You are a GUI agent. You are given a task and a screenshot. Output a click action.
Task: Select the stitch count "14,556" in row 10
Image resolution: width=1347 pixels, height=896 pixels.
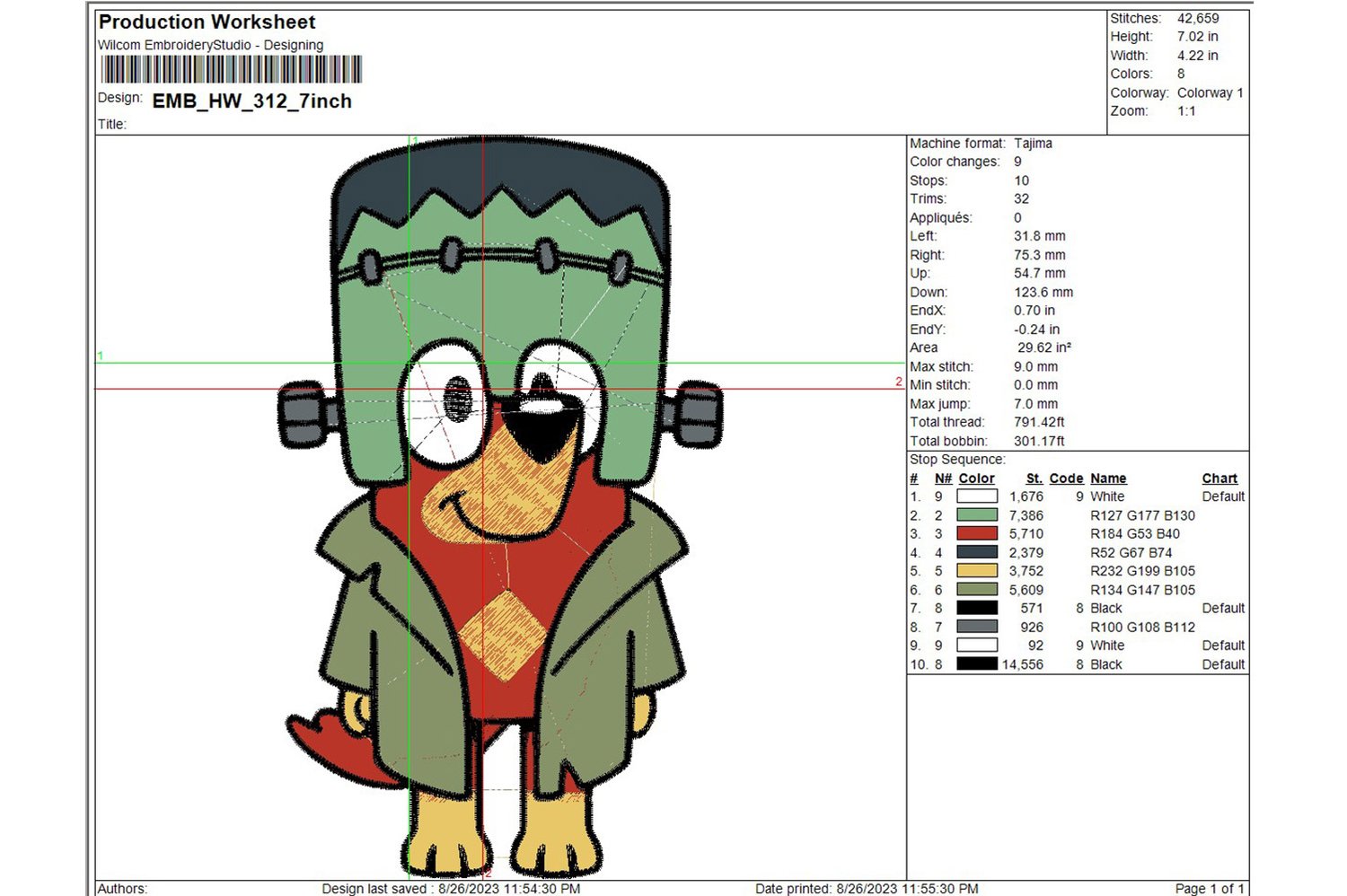click(x=1023, y=664)
